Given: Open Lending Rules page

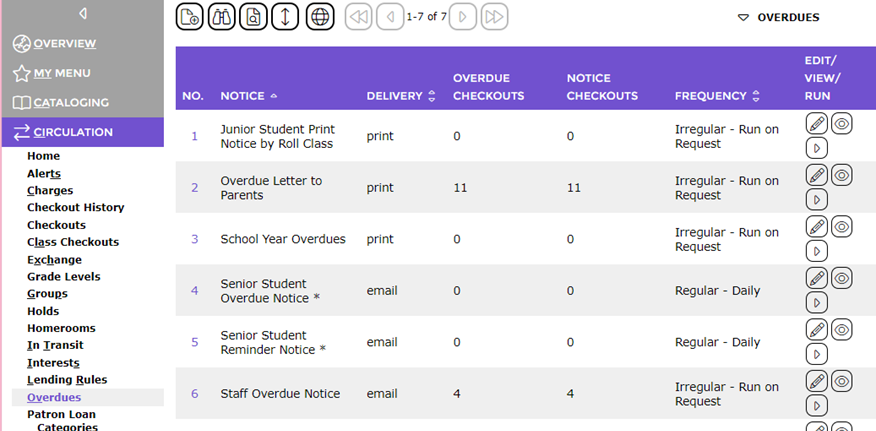Looking at the screenshot, I should [x=67, y=380].
